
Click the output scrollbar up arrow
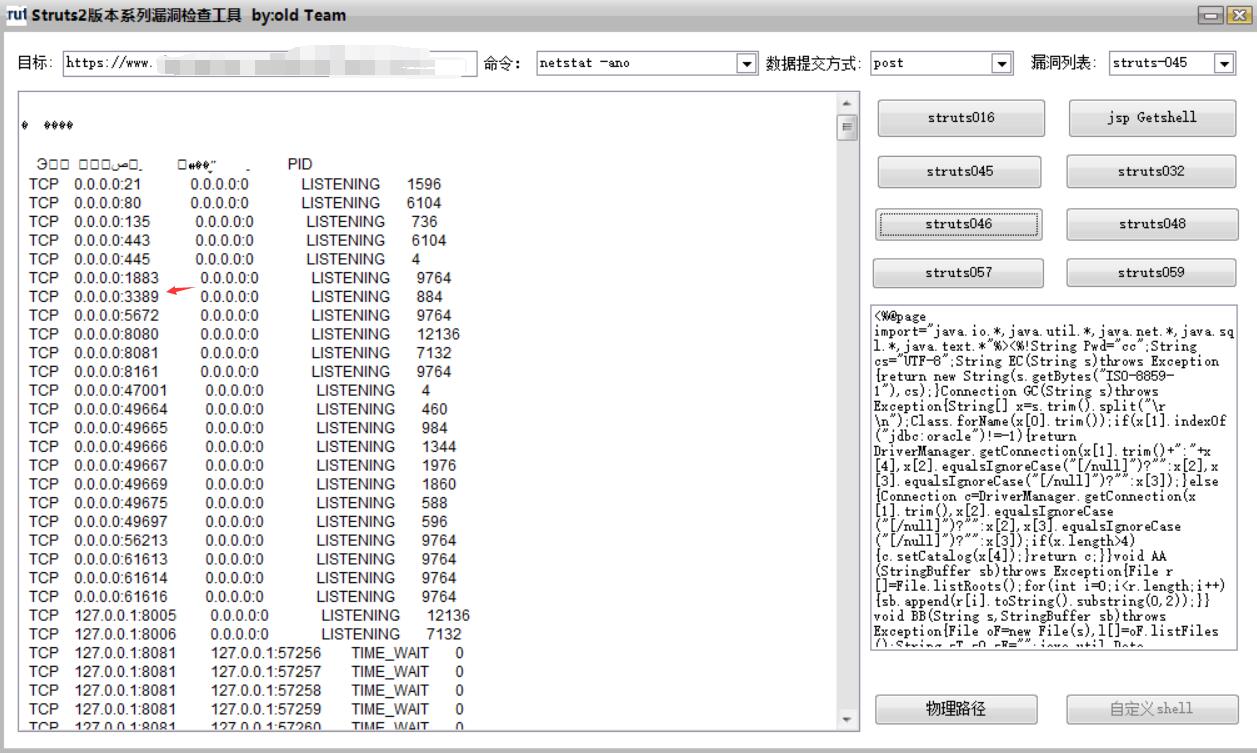(x=848, y=103)
